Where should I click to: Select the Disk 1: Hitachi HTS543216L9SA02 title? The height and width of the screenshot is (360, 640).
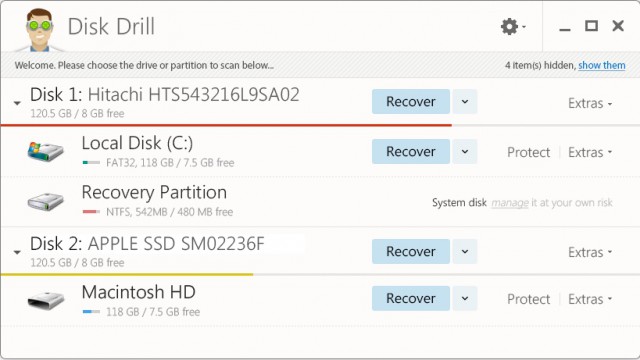coord(164,95)
